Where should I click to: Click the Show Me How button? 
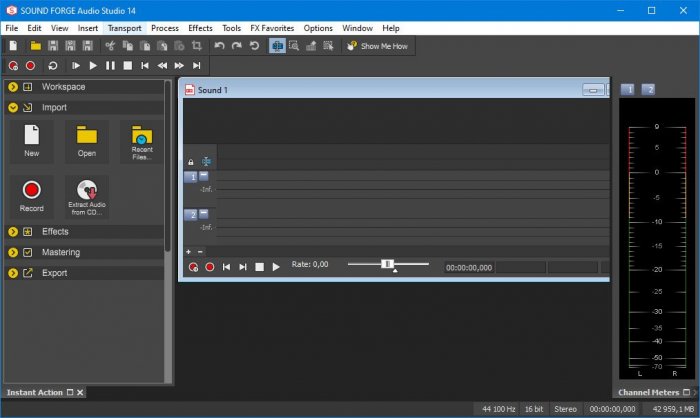377,46
